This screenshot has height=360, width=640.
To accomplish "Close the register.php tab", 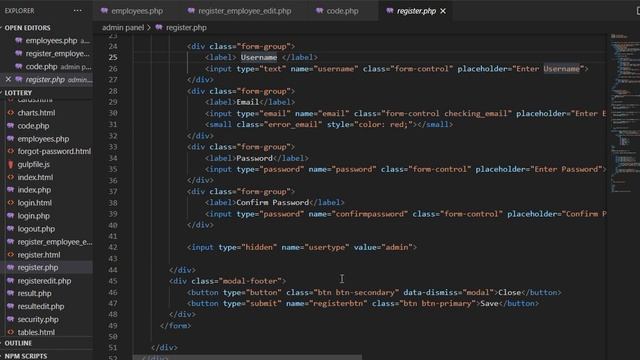I will click(443, 11).
